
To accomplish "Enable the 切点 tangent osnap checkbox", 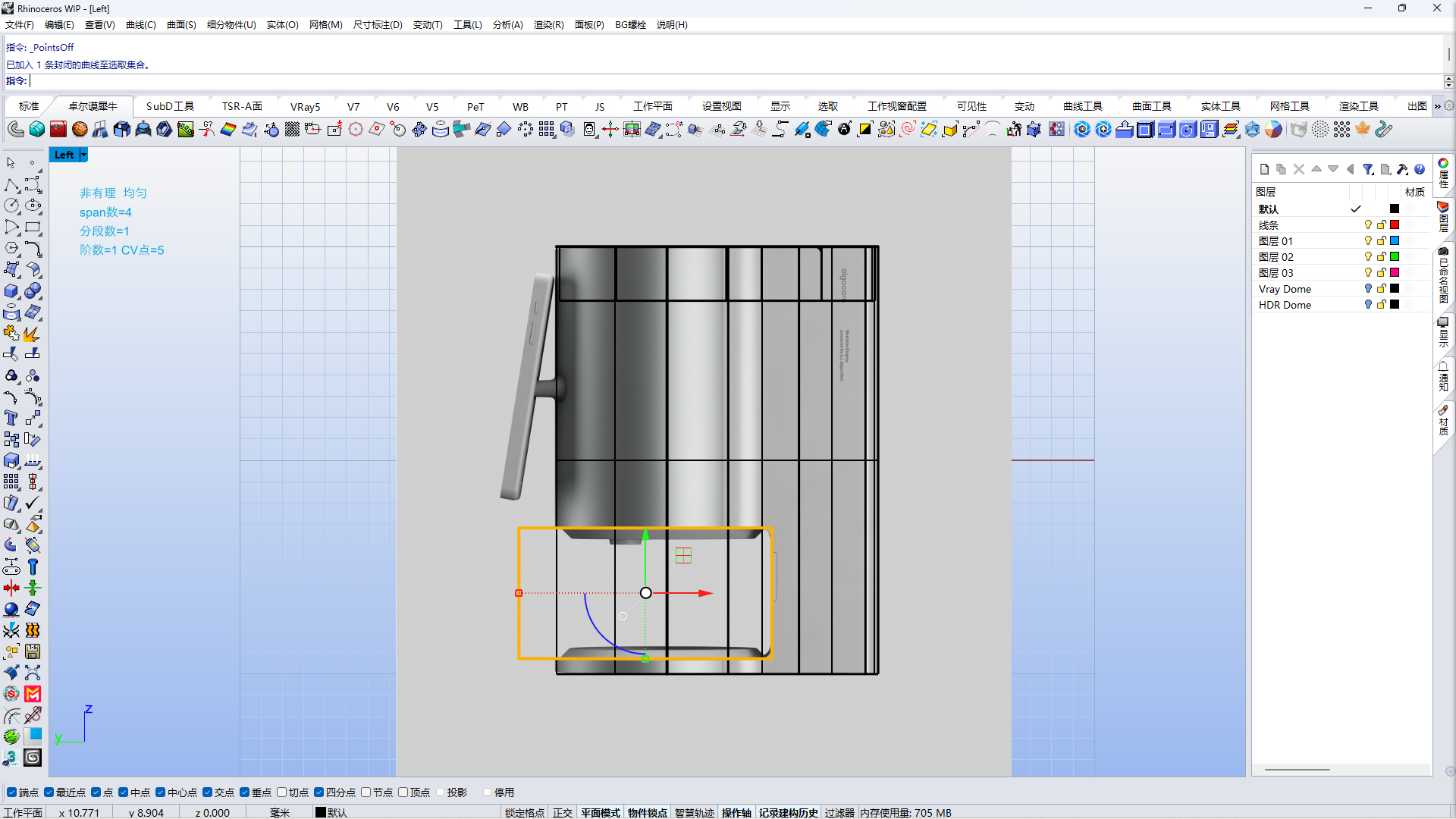I will click(x=282, y=792).
